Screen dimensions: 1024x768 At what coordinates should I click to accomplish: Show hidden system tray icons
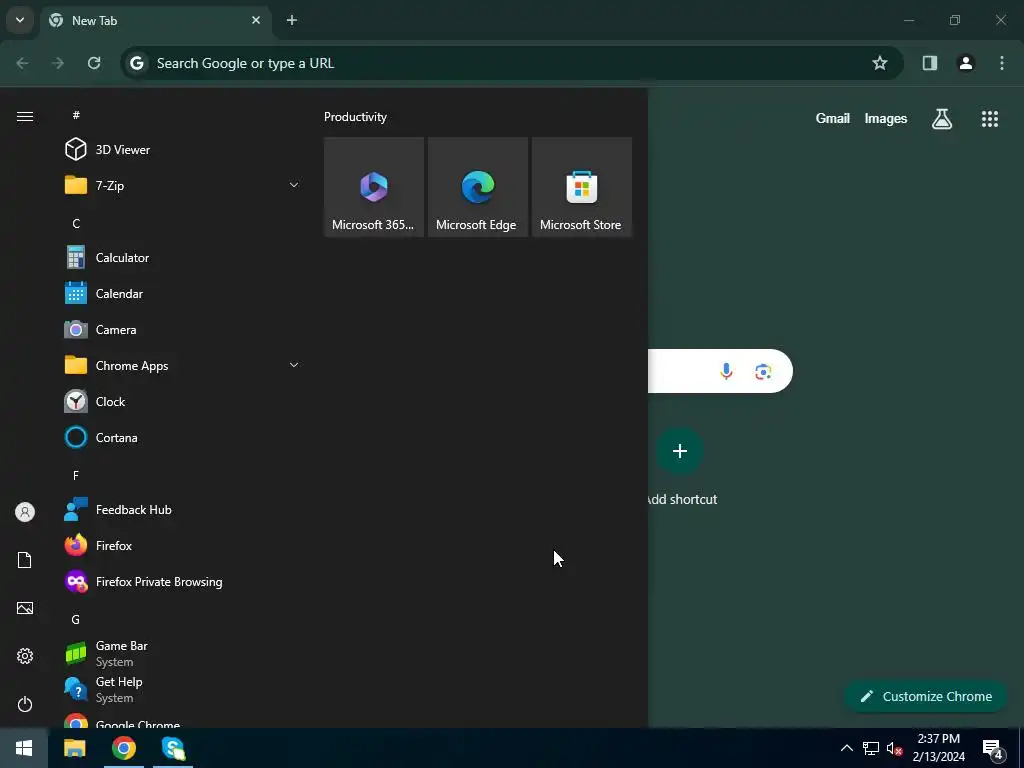coord(846,748)
